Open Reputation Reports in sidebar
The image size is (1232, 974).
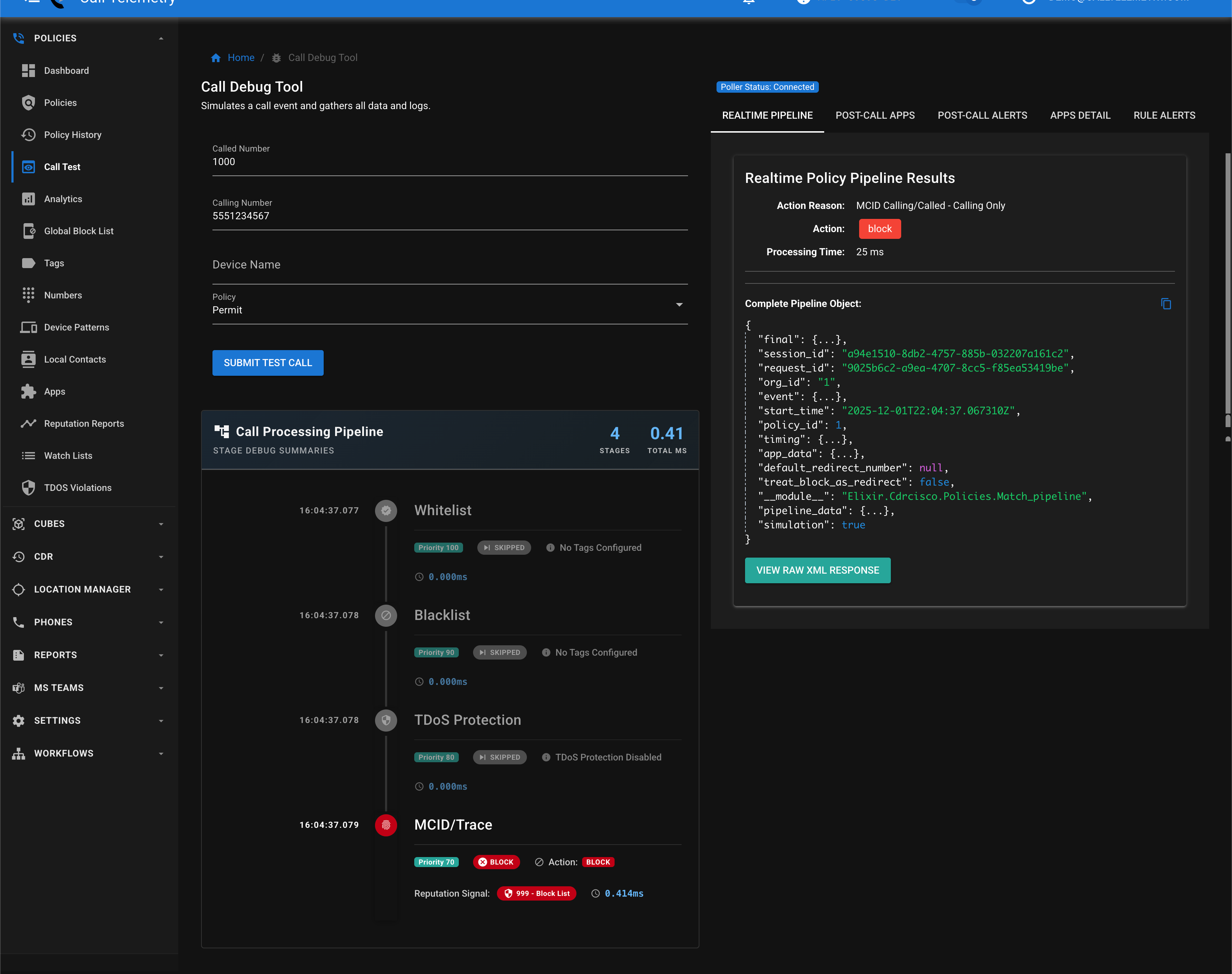(x=88, y=424)
